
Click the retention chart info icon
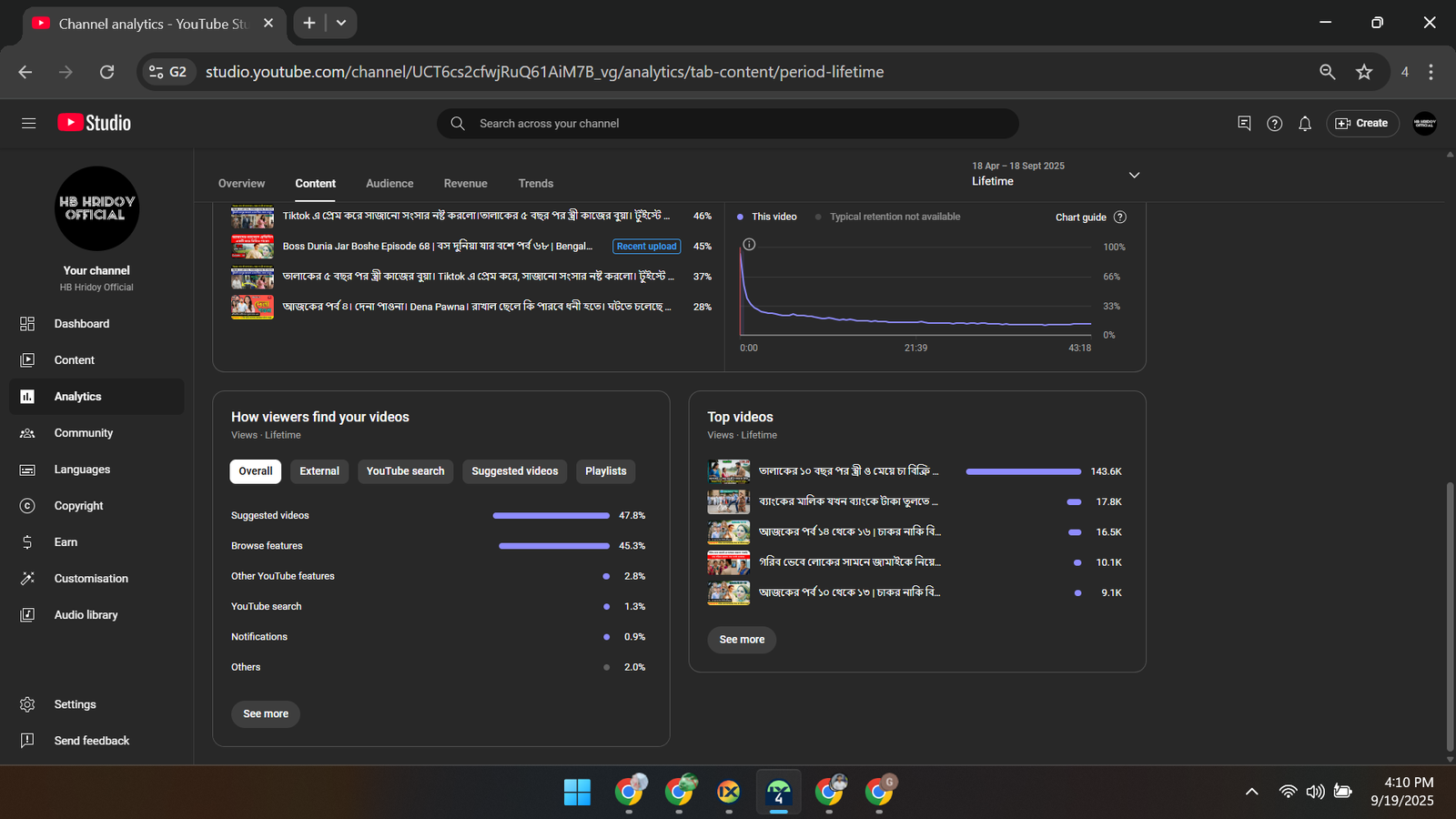pos(749,244)
